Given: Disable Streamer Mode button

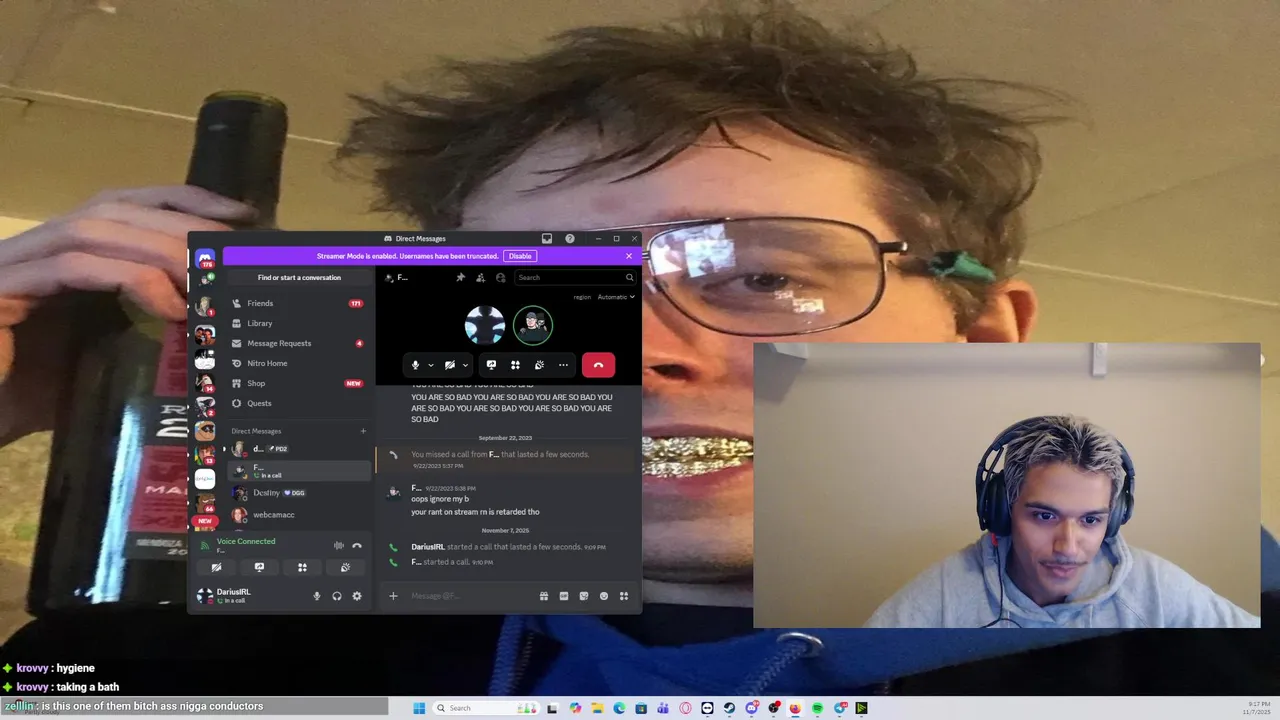Looking at the screenshot, I should (520, 256).
